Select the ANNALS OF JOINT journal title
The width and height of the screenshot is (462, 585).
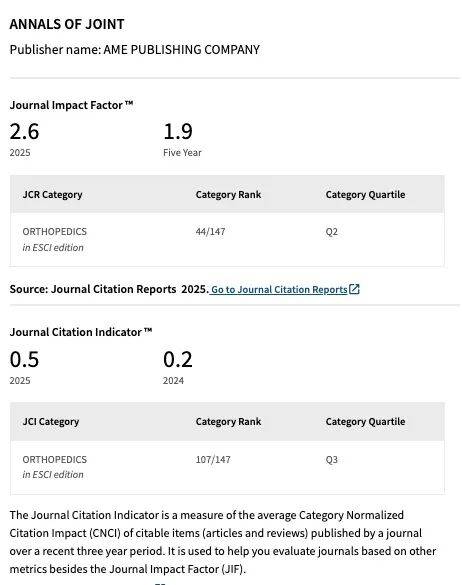tap(67, 24)
